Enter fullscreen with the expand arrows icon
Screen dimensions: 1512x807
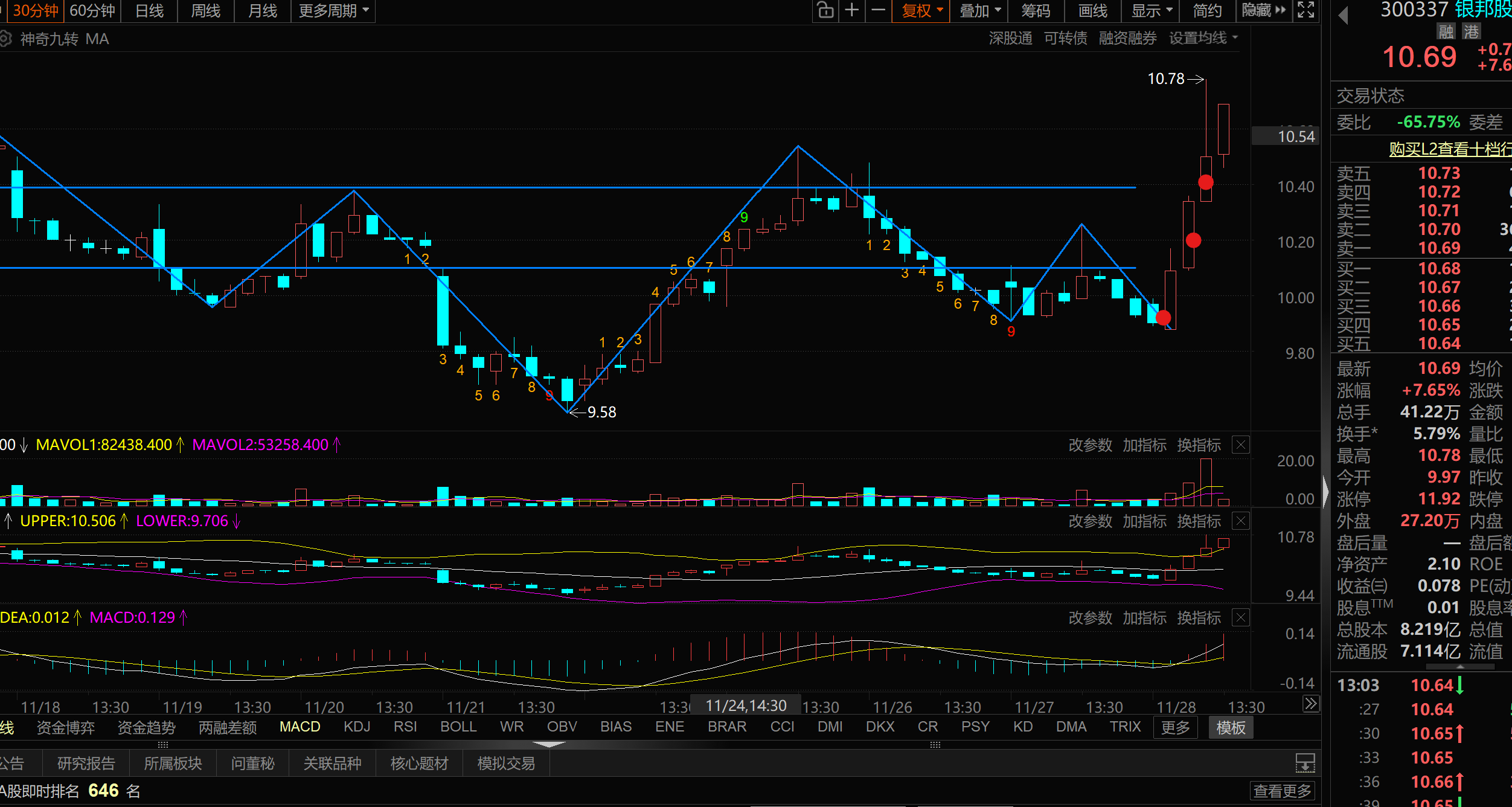click(1305, 10)
